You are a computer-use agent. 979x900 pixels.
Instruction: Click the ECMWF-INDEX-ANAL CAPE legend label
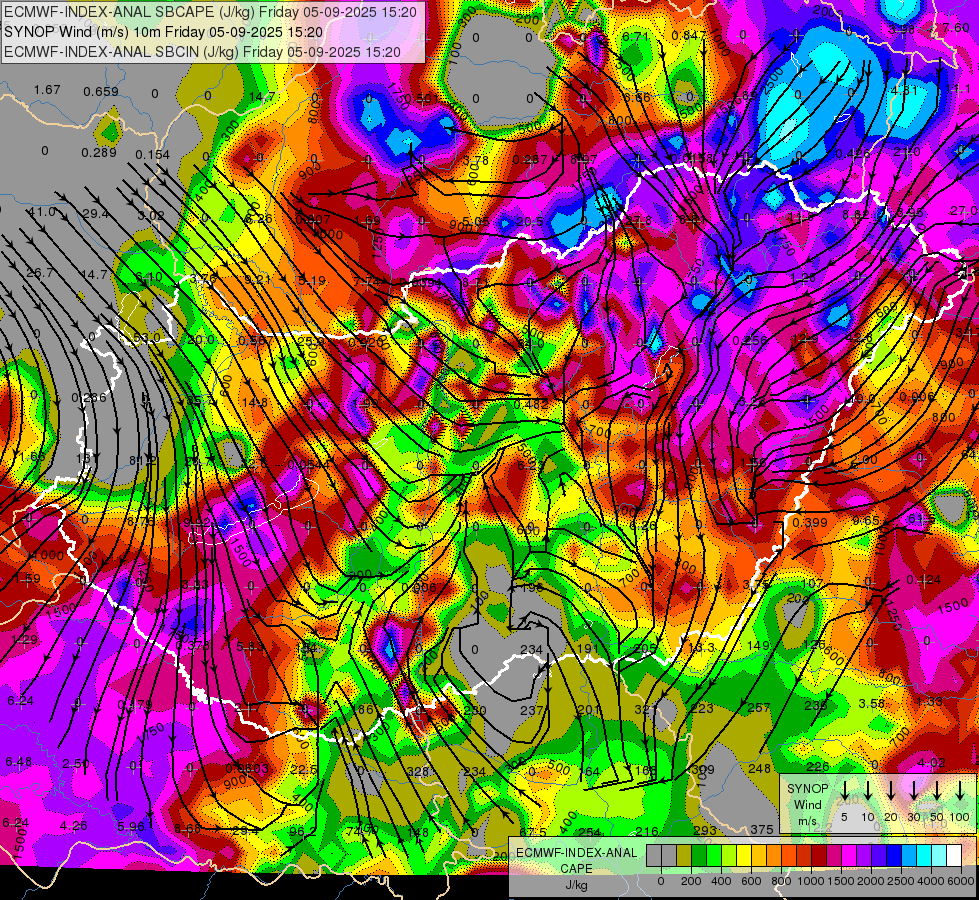576,861
